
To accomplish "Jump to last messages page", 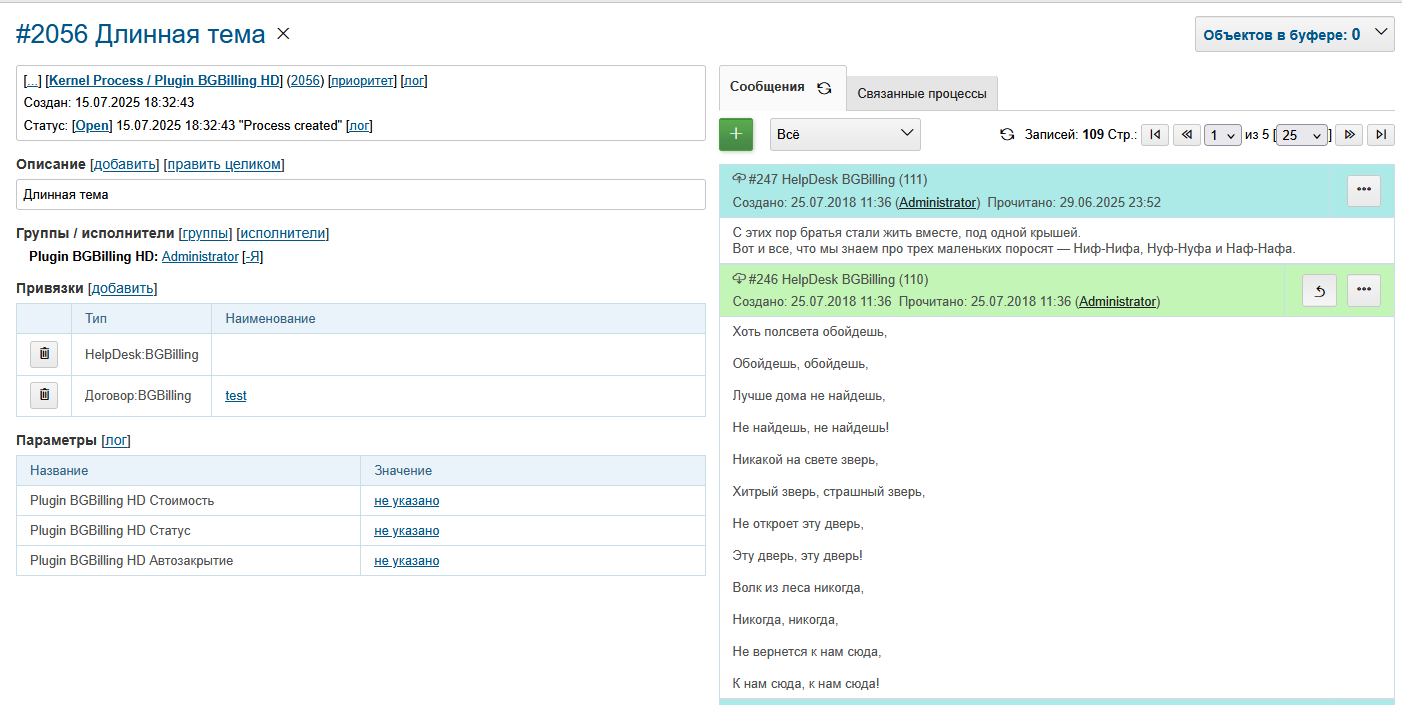I will click(1380, 133).
